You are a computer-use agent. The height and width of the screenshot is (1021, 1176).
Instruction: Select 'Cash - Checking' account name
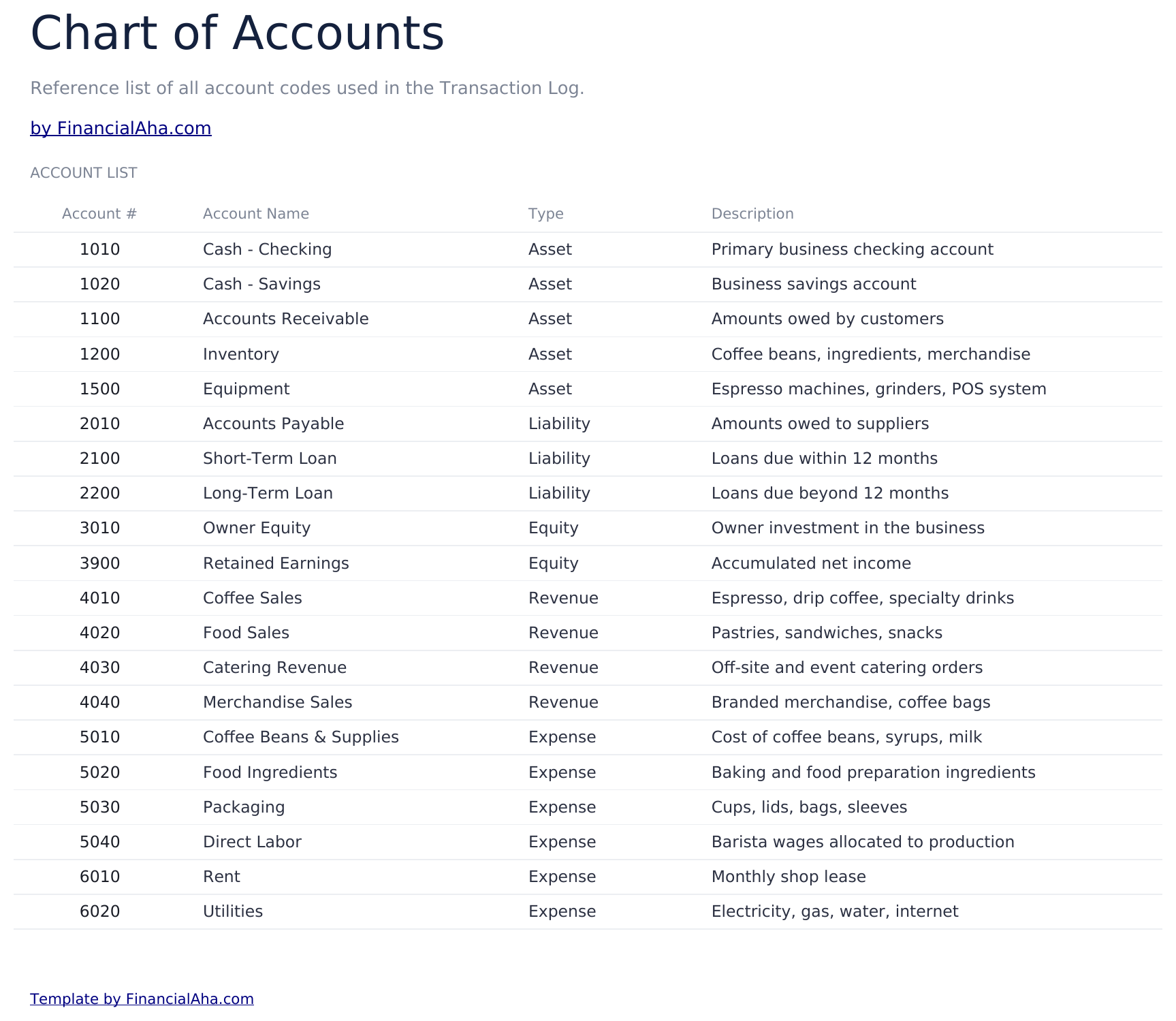[x=268, y=249]
